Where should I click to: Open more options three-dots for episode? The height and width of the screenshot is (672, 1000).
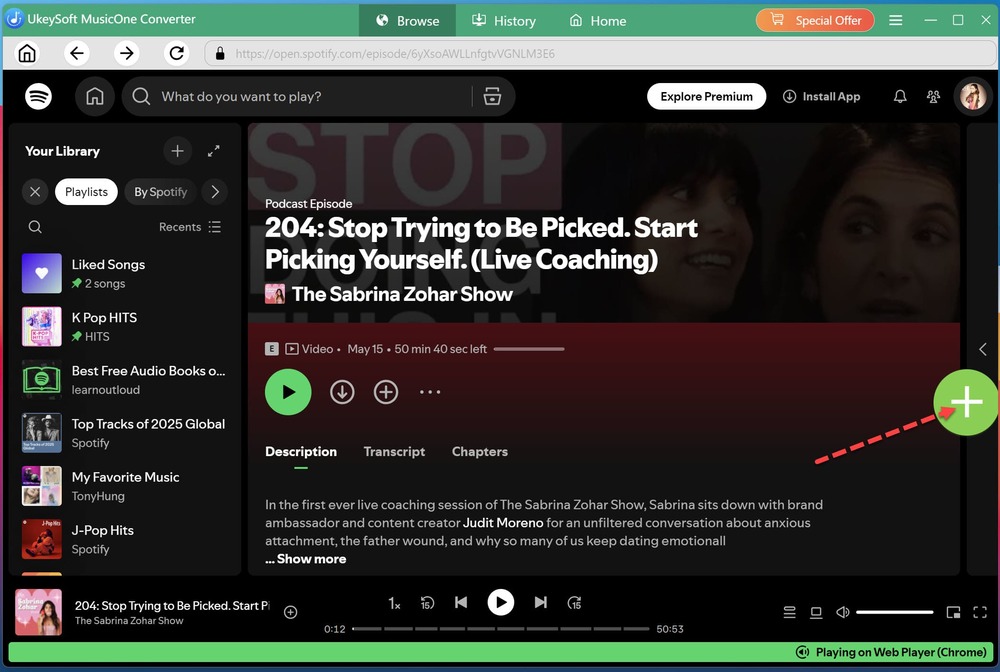point(430,391)
